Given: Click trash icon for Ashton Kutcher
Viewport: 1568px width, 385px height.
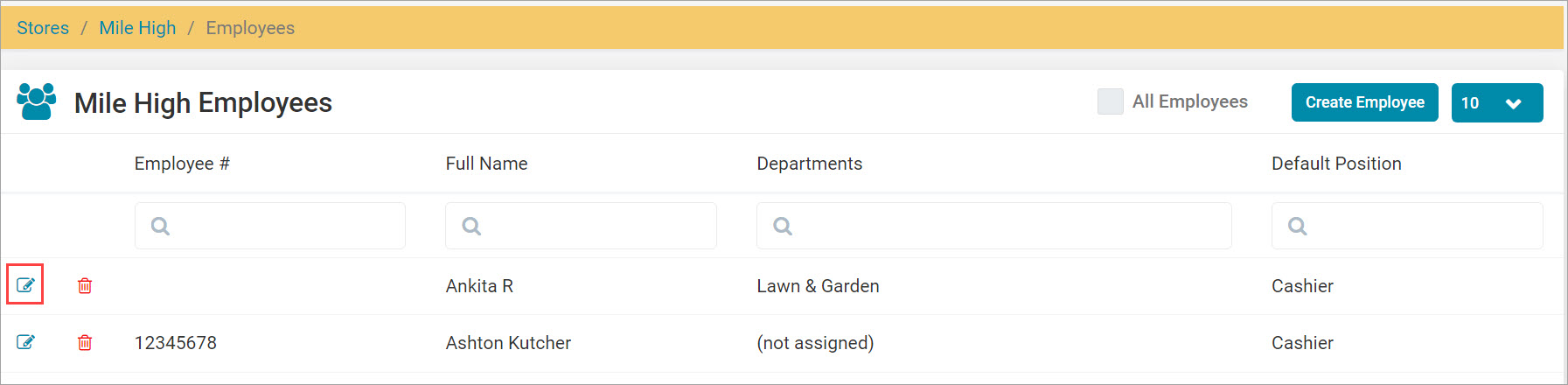Looking at the screenshot, I should (x=85, y=342).
